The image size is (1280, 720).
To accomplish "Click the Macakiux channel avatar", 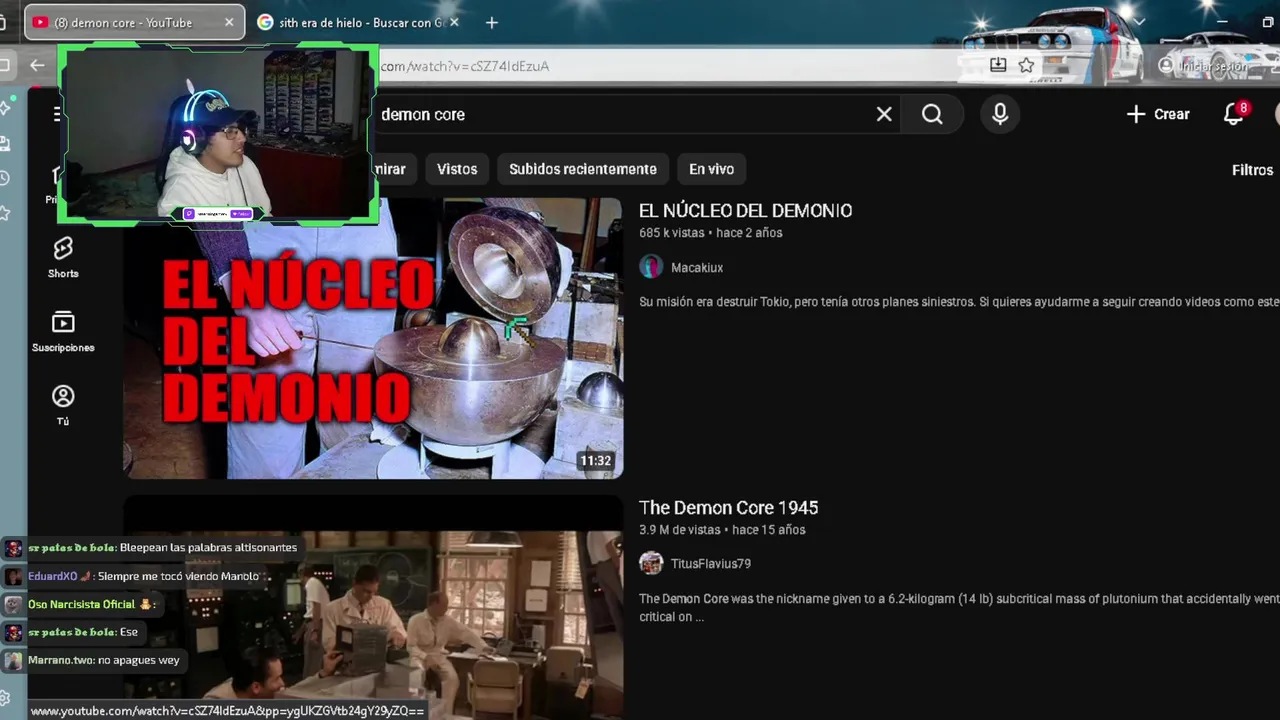I will coord(651,267).
